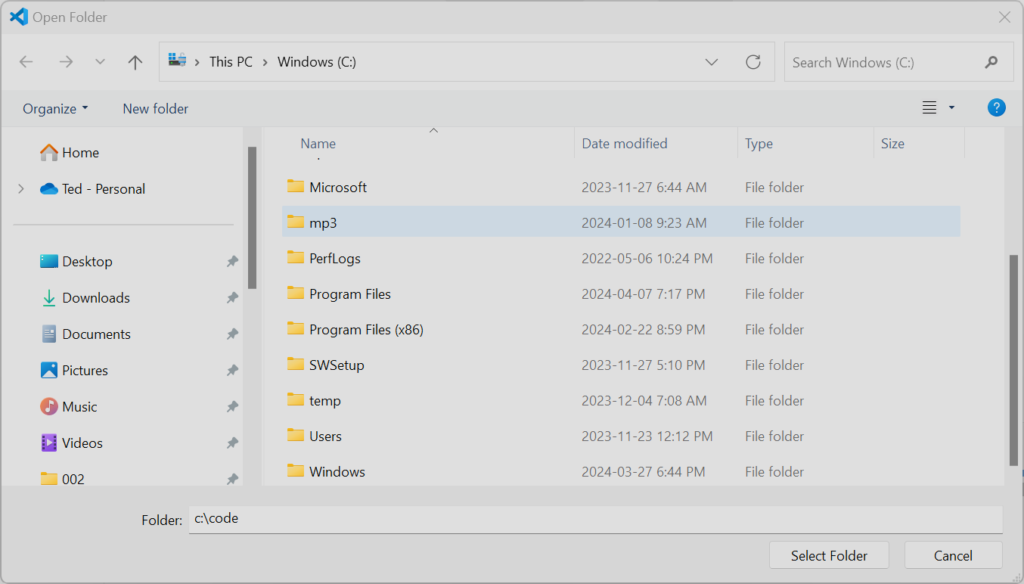
Task: Click the blue Help question mark icon
Action: click(996, 108)
